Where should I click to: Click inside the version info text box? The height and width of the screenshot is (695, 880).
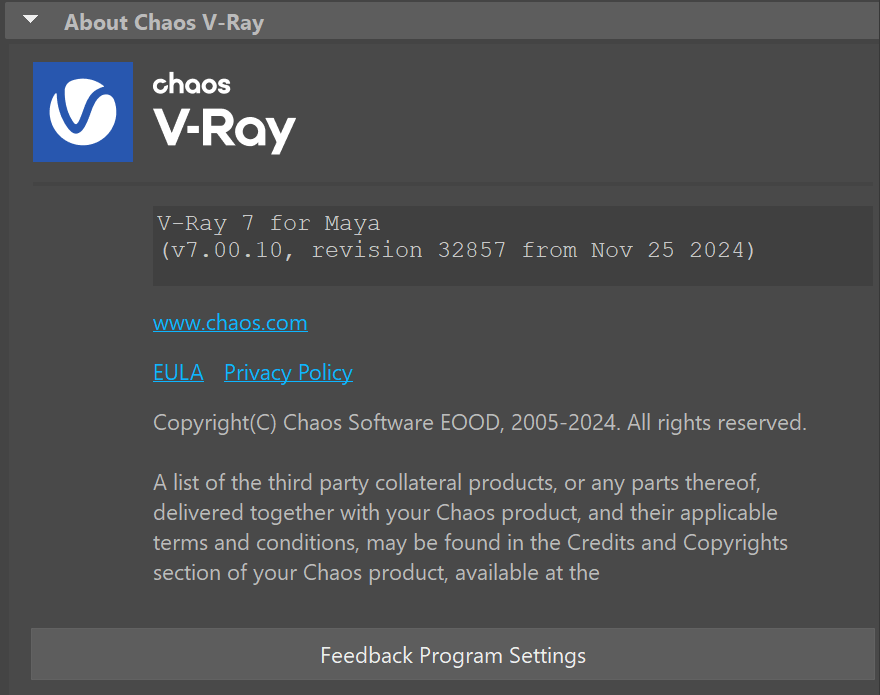513,246
